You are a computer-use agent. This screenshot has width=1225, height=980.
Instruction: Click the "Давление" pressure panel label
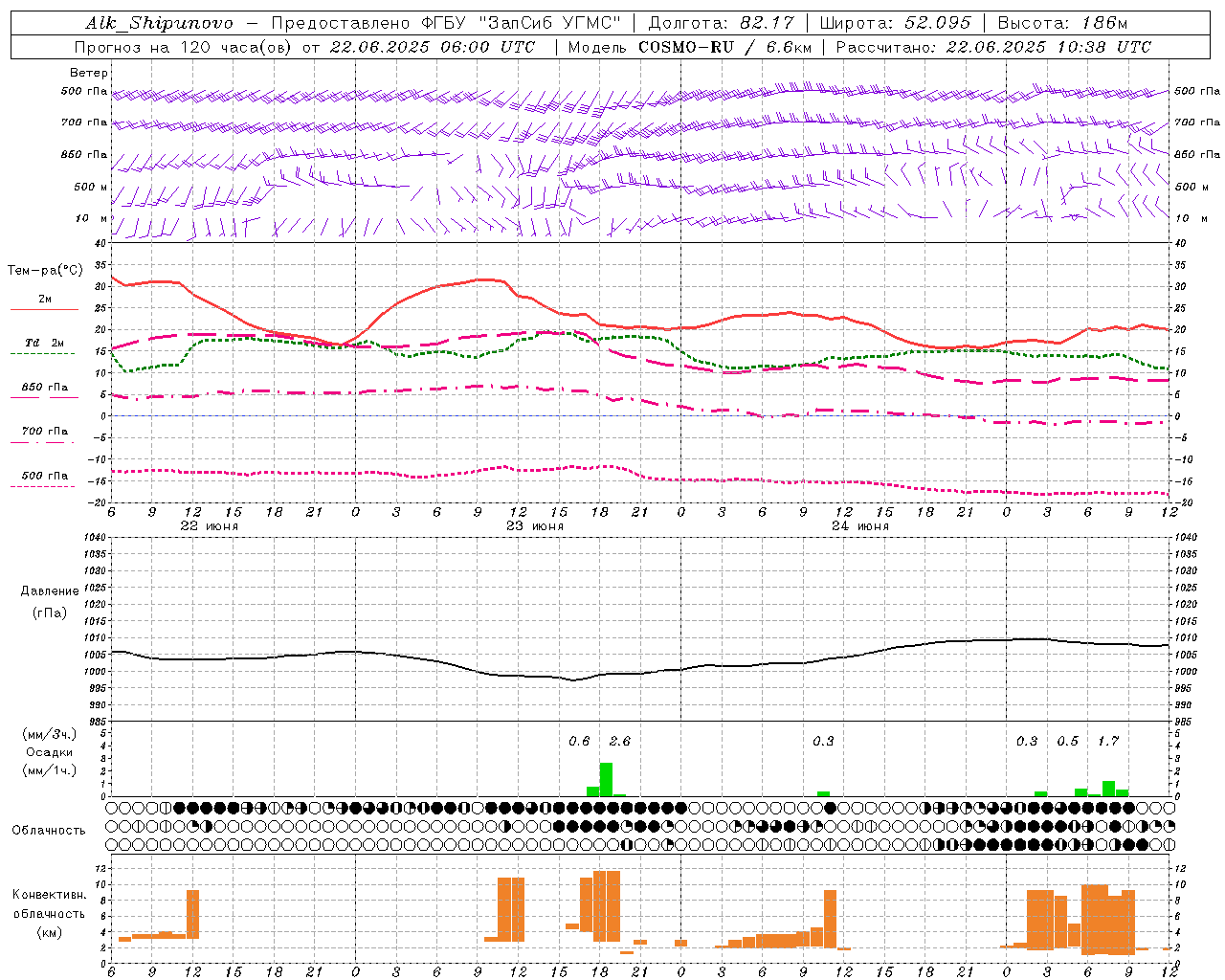50,591
